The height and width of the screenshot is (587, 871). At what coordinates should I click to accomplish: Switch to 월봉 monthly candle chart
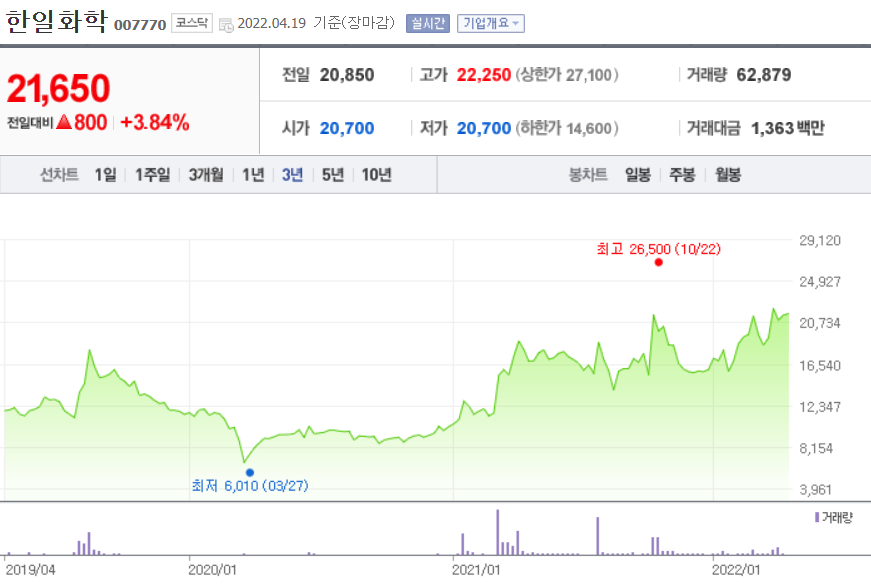(728, 175)
